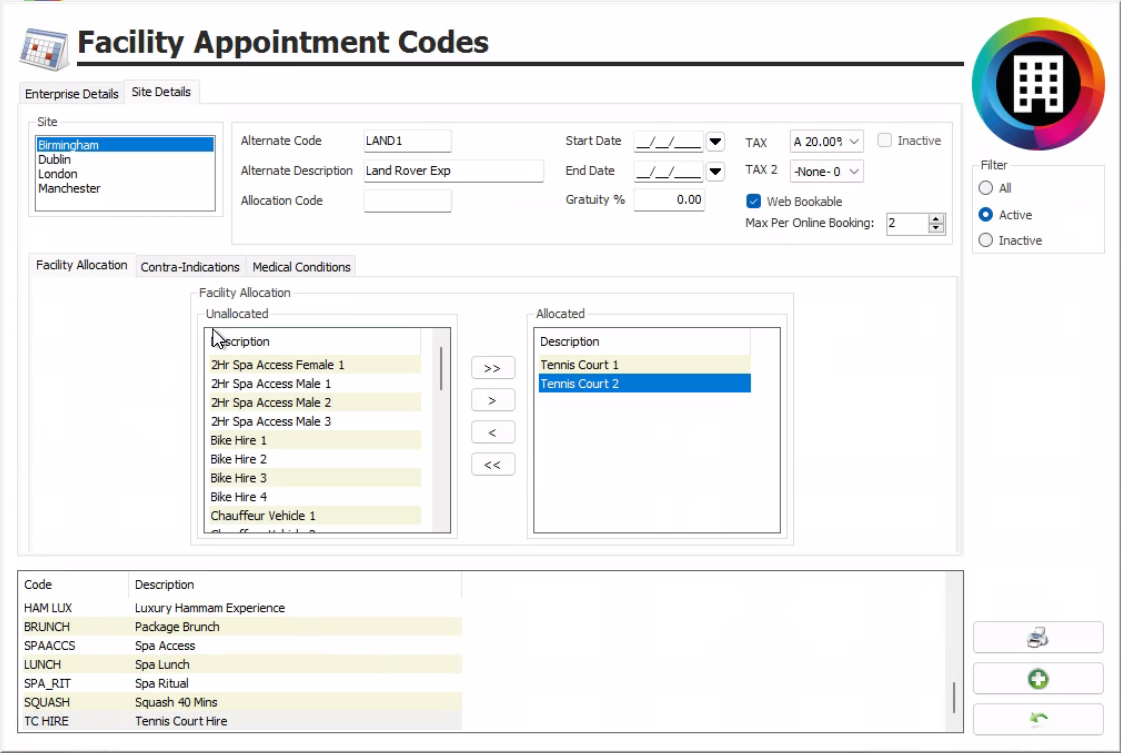Remove all allocations with the << button
This screenshot has width=1121, height=753.
492,465
